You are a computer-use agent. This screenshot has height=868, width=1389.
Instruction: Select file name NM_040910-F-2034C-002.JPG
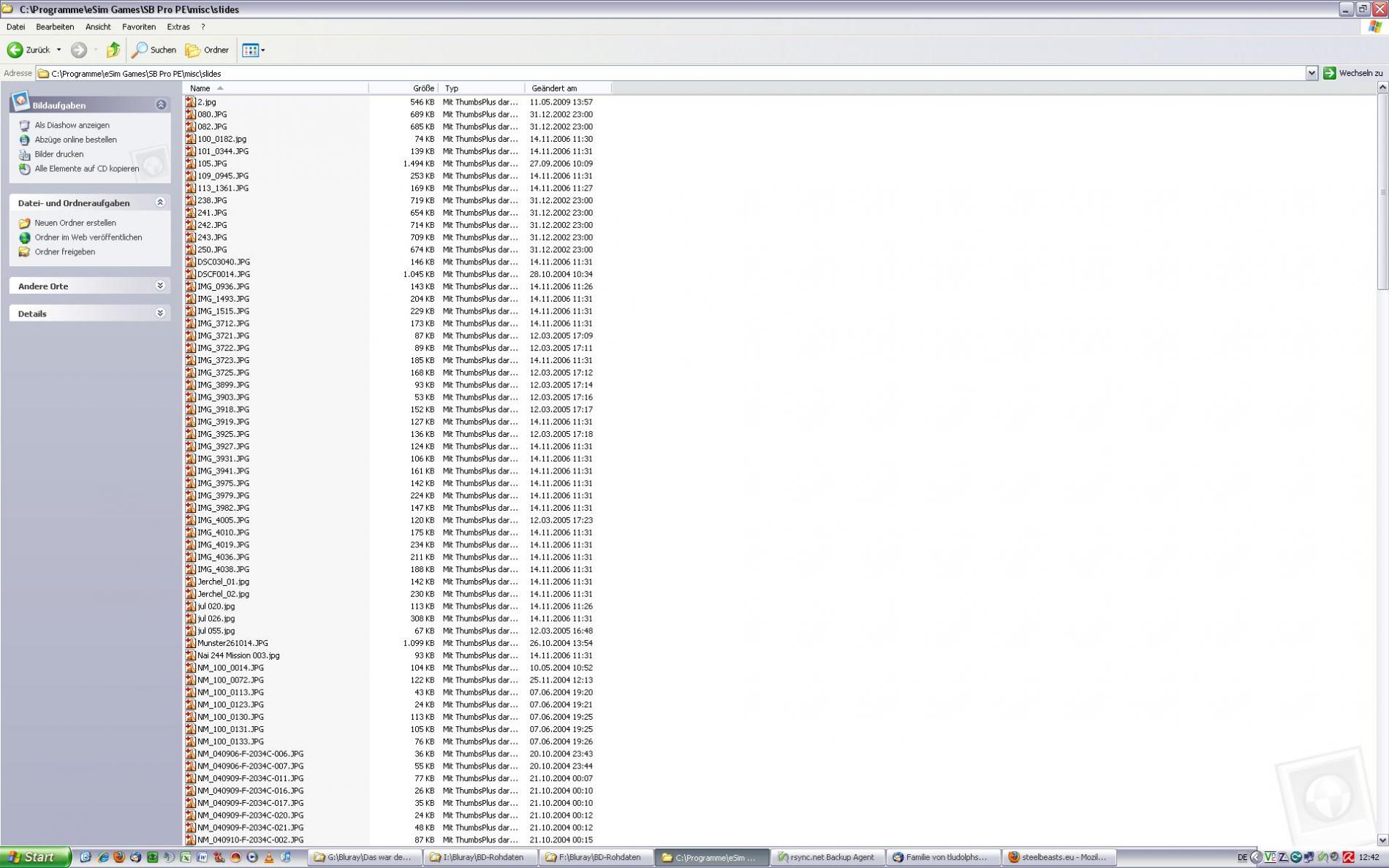click(251, 840)
